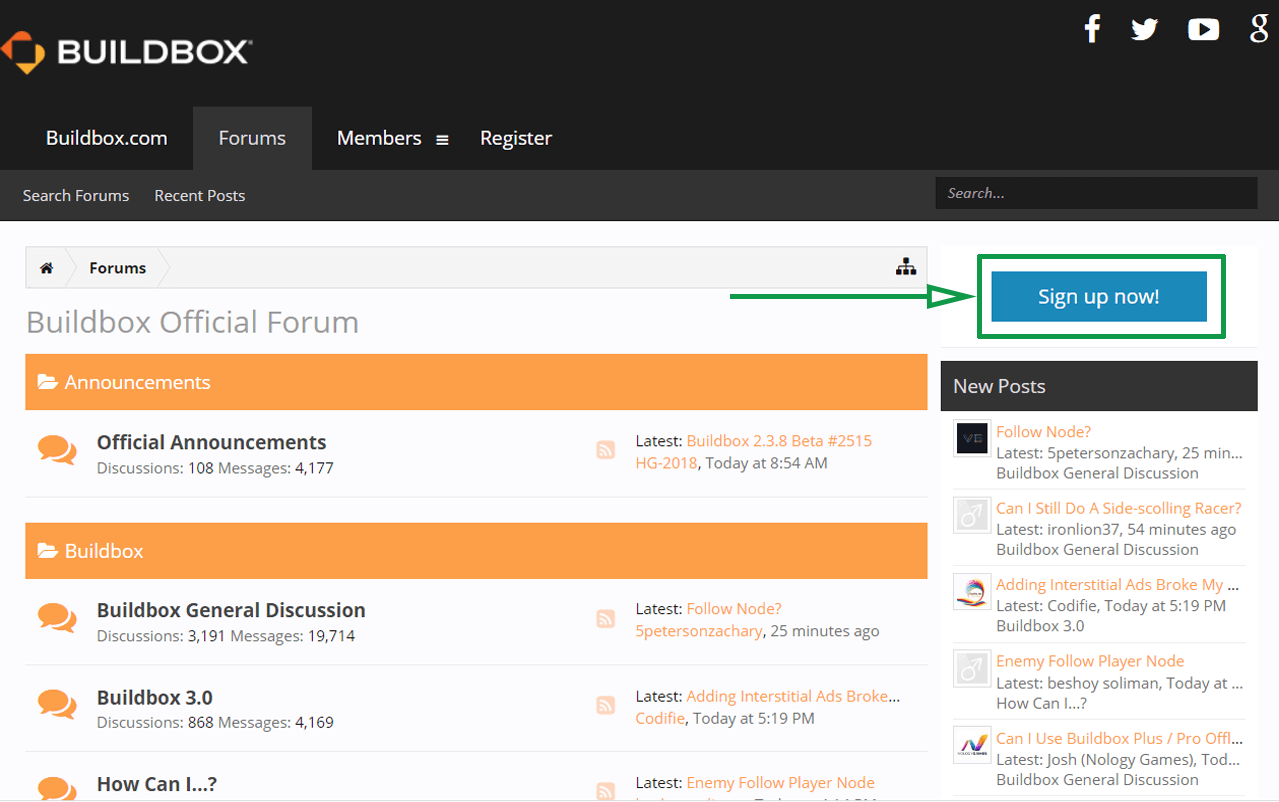1279x802 pixels.
Task: Click chat bubble icon beside Official Announcements
Action: coord(57,450)
